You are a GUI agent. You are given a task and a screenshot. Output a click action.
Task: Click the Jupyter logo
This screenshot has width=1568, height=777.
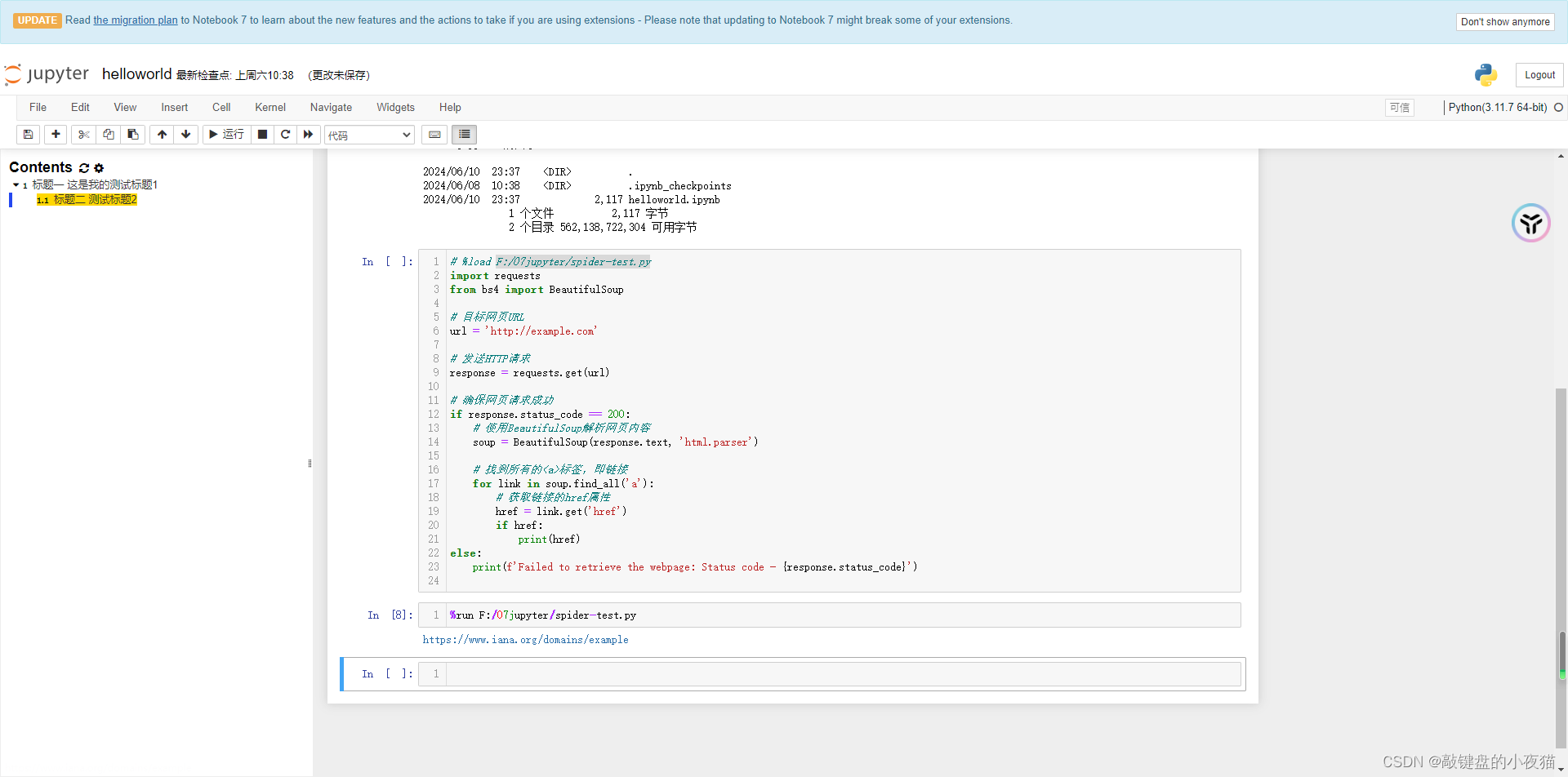tap(47, 74)
